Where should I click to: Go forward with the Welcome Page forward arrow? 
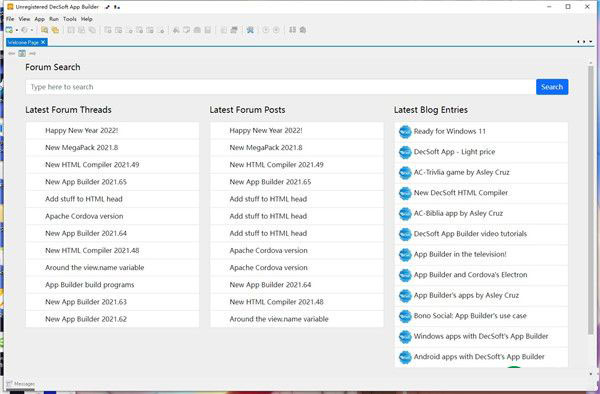point(33,54)
